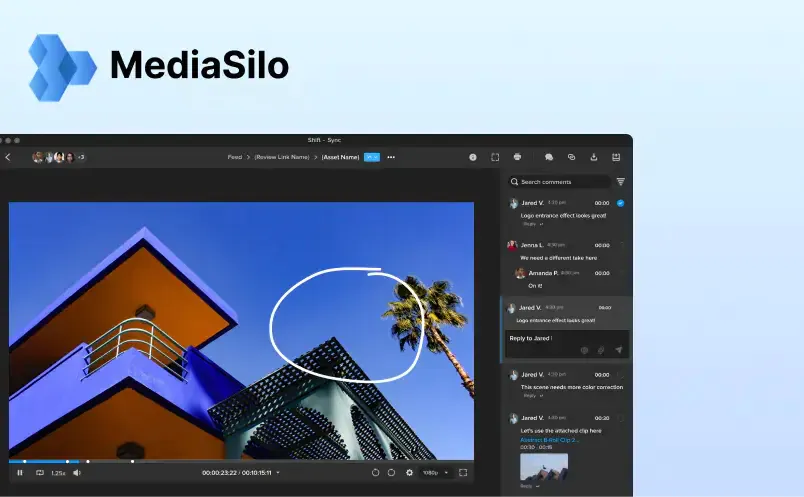
Task: Click the save icon at toolbar far right
Action: tap(616, 157)
